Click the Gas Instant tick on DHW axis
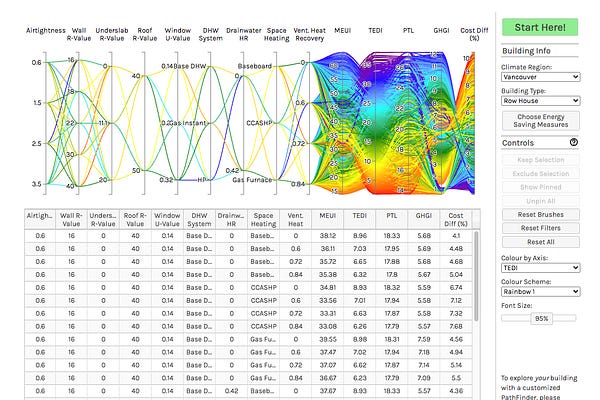Image resolution: width=600 pixels, height=400 pixels. 187,123
